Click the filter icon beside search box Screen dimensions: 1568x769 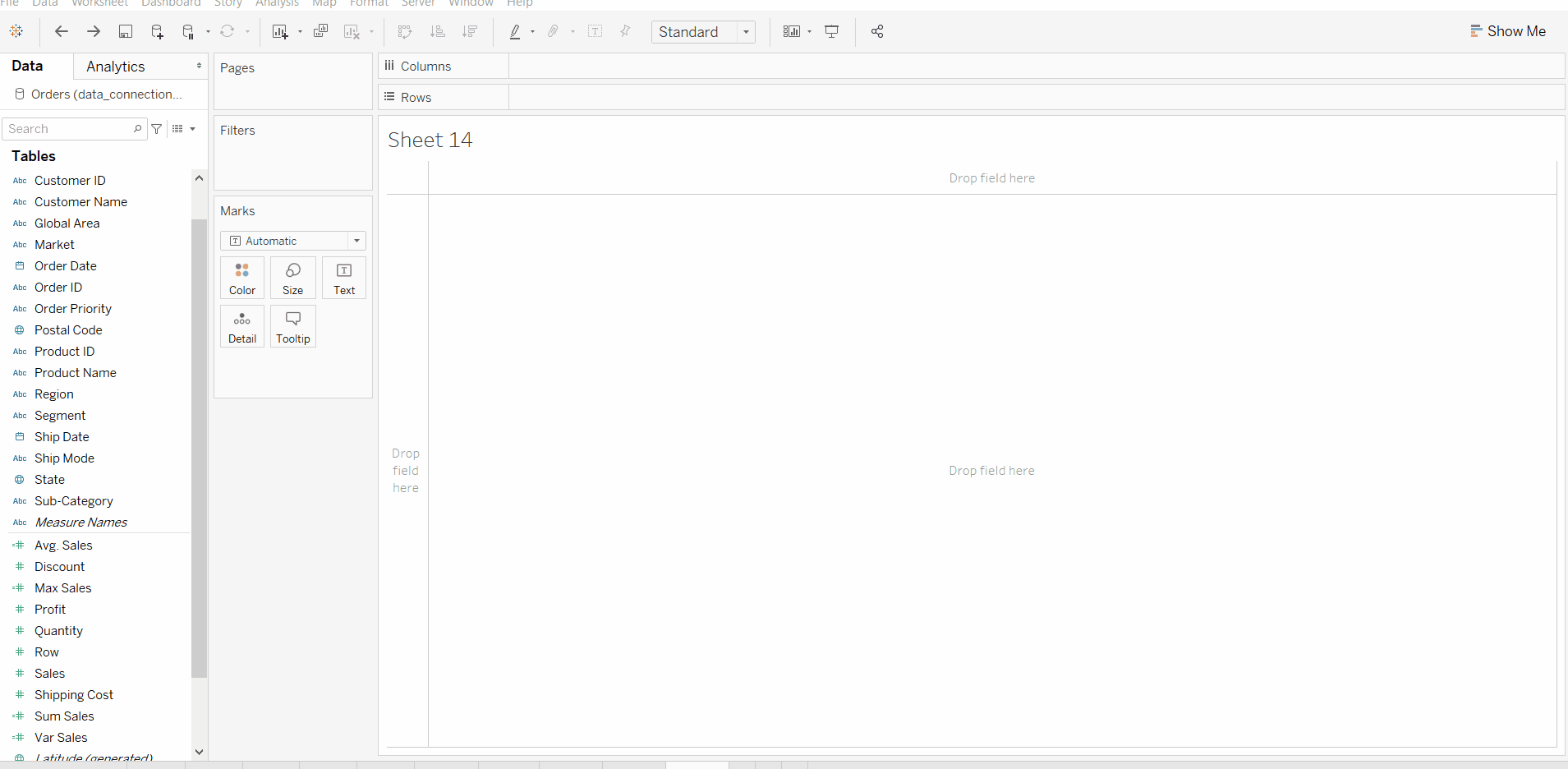coord(157,129)
